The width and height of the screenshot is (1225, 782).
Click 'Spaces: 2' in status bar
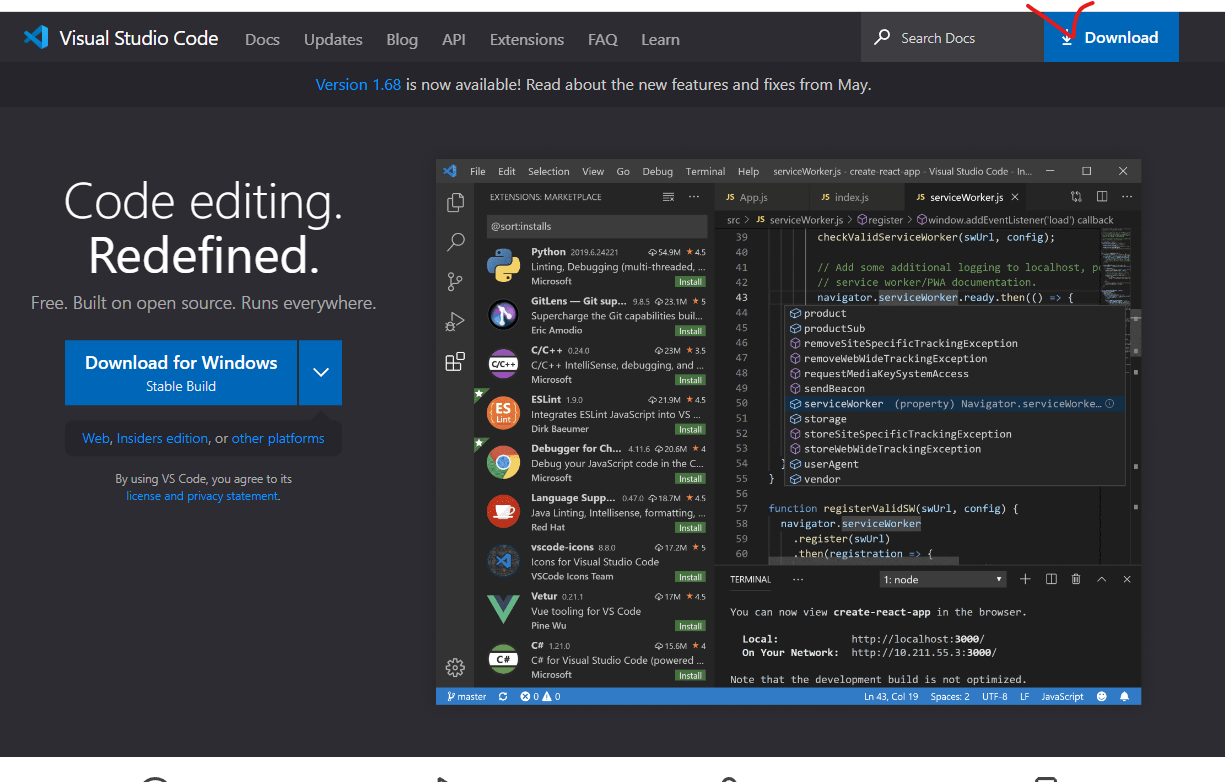(950, 696)
